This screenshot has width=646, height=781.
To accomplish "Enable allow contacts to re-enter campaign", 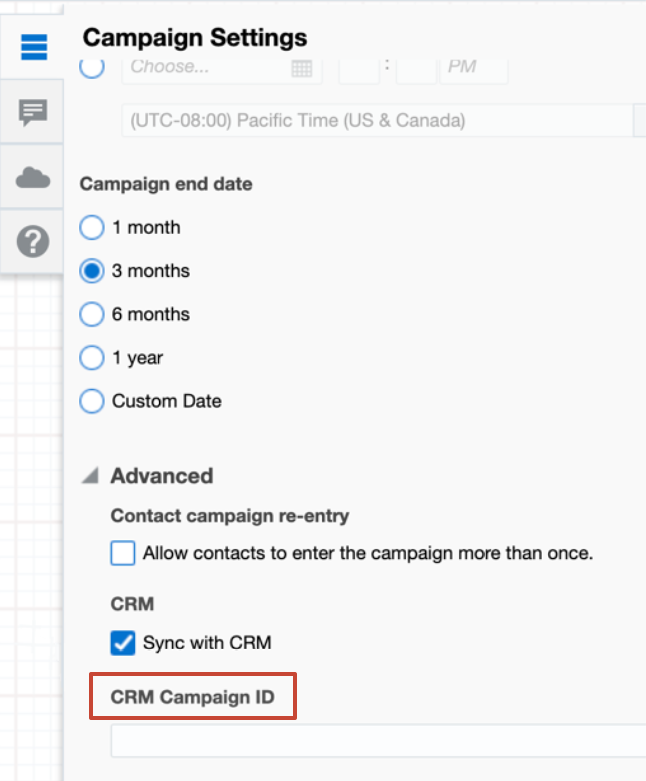I will (123, 553).
